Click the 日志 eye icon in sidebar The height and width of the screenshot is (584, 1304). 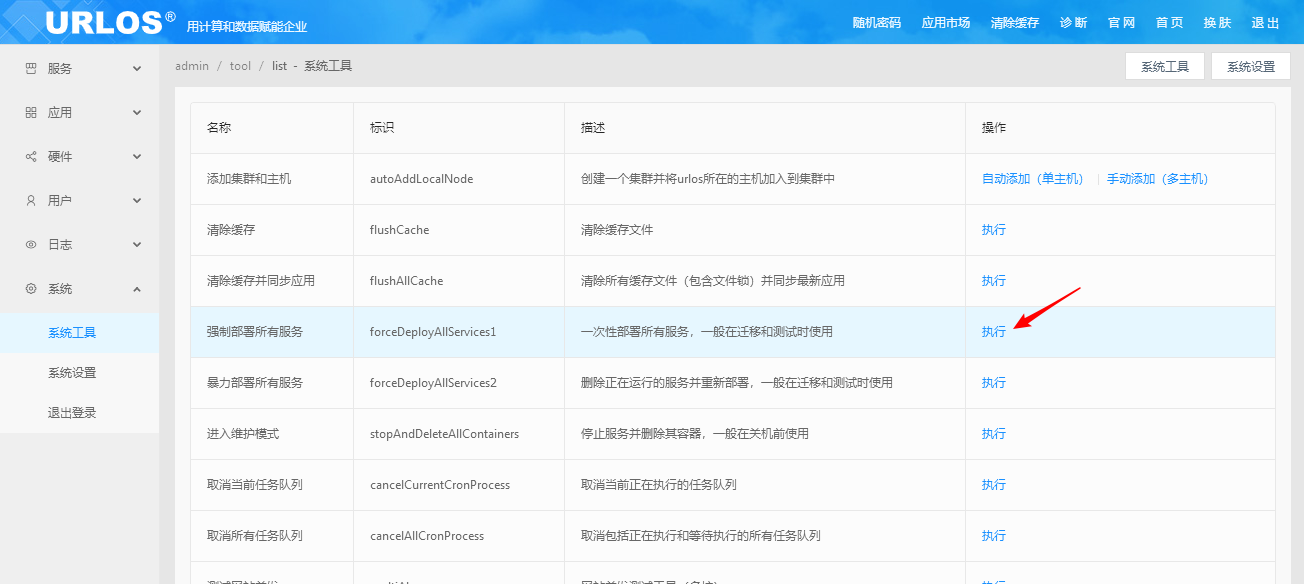pos(31,245)
